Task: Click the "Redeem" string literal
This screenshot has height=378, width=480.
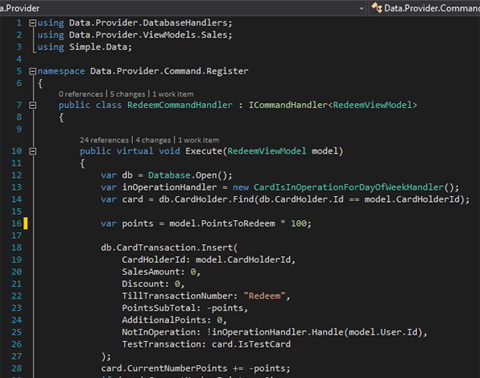Action: [265, 296]
